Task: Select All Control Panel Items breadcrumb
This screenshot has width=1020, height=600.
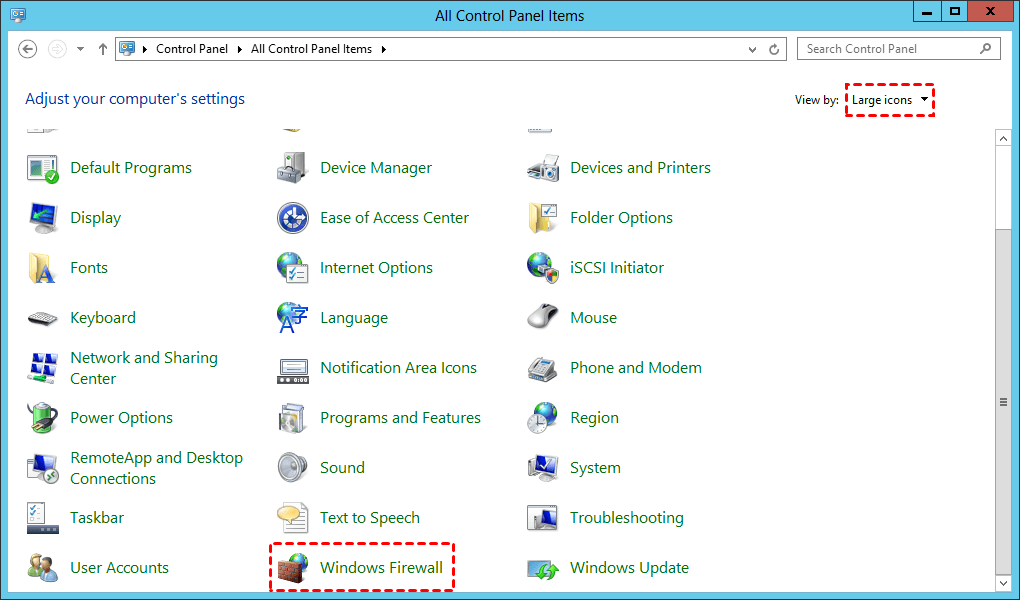Action: point(311,49)
